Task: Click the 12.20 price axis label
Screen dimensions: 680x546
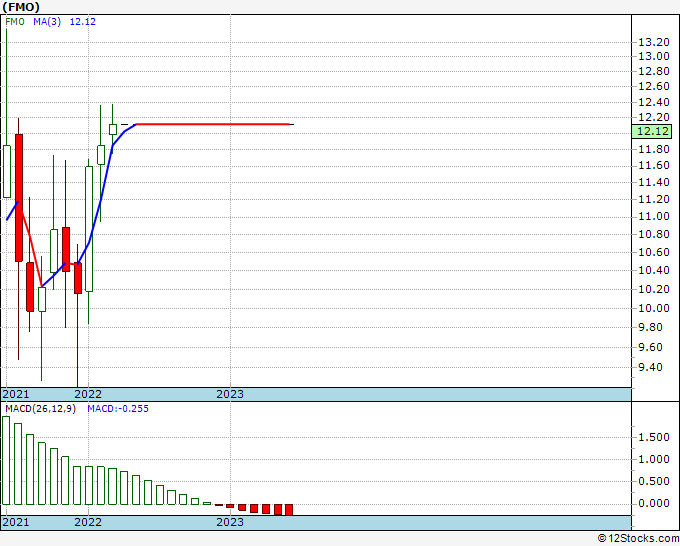Action: click(654, 117)
